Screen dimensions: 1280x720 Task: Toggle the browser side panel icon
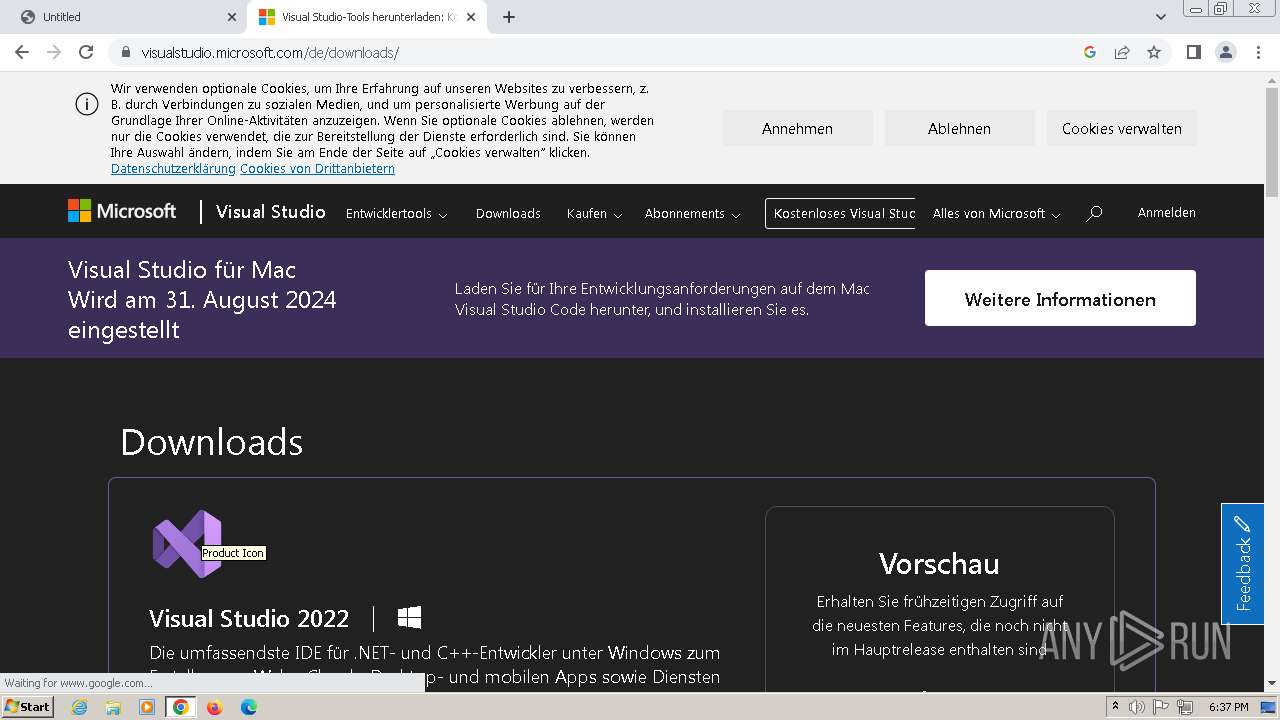tap(1193, 52)
